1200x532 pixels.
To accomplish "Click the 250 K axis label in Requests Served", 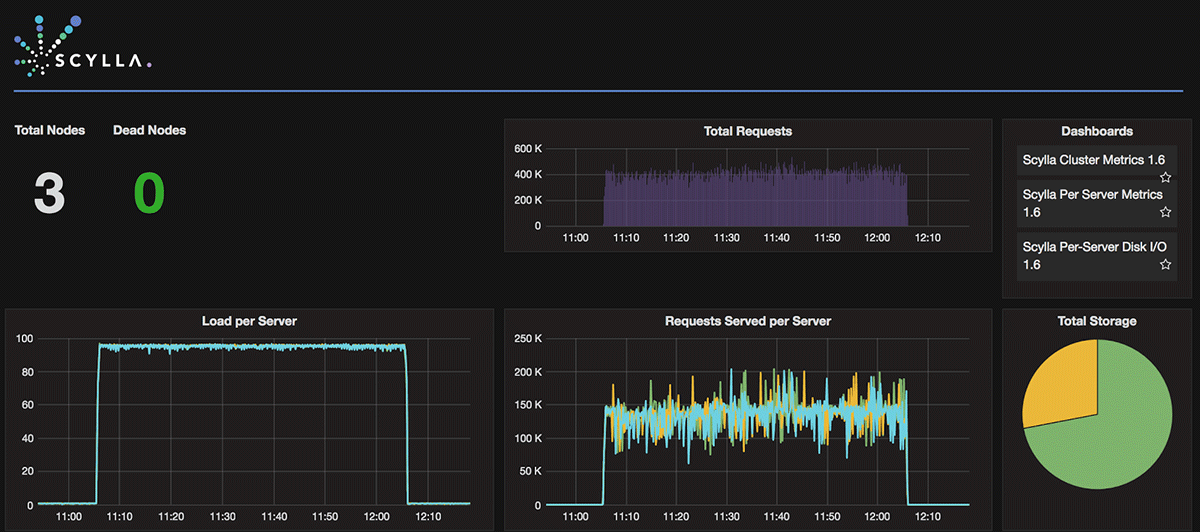I will (x=527, y=339).
